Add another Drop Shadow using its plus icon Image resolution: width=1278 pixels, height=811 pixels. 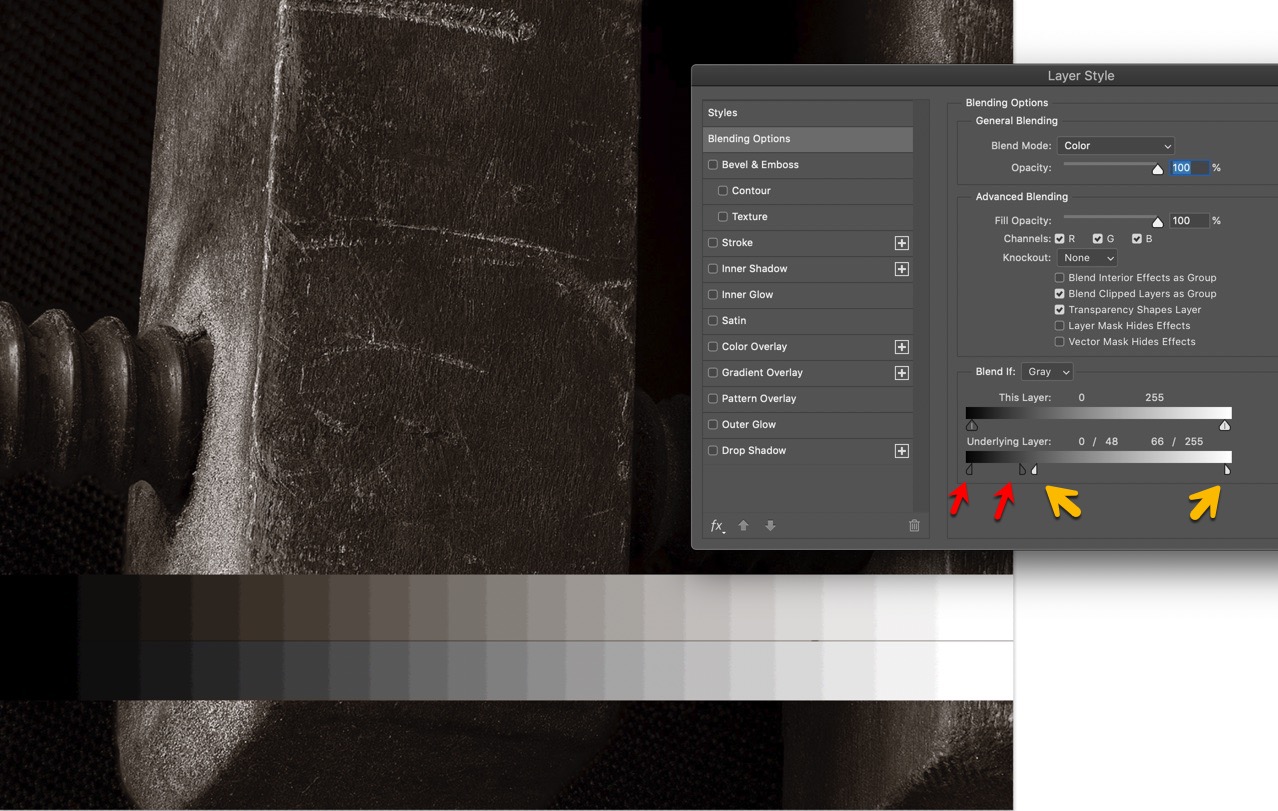(x=901, y=450)
